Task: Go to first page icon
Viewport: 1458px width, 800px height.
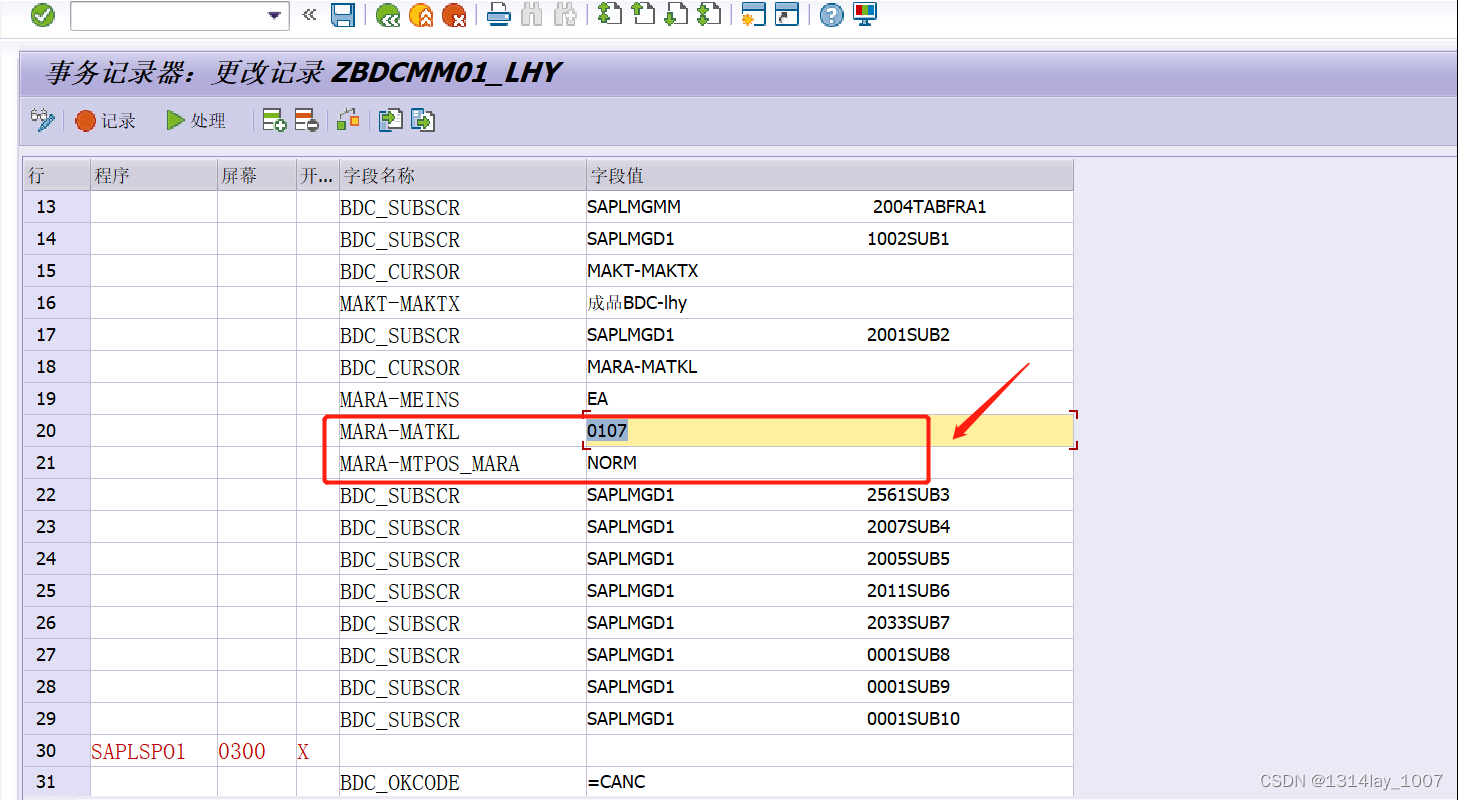Action: (609, 15)
